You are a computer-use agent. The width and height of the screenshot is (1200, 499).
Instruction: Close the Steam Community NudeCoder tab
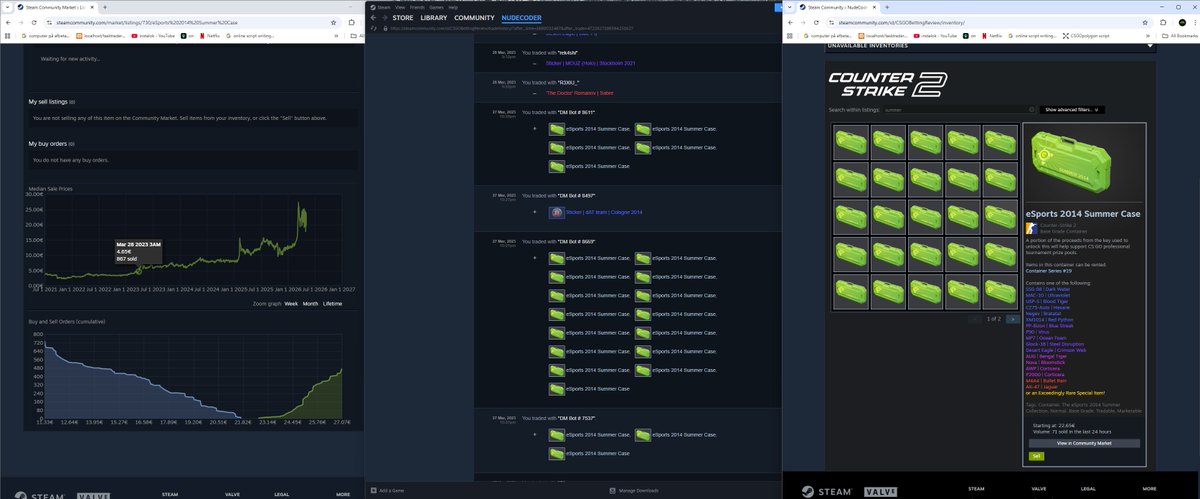tap(874, 7)
